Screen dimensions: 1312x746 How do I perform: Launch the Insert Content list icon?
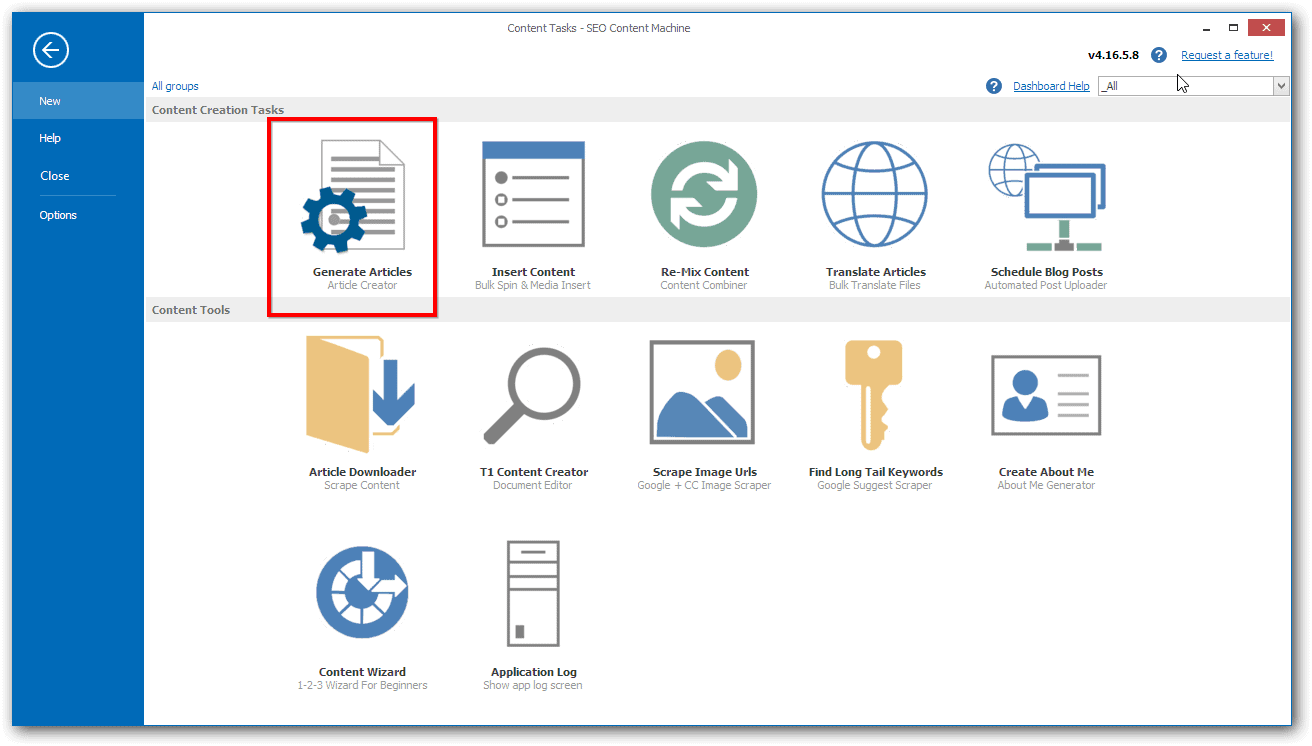click(533, 194)
